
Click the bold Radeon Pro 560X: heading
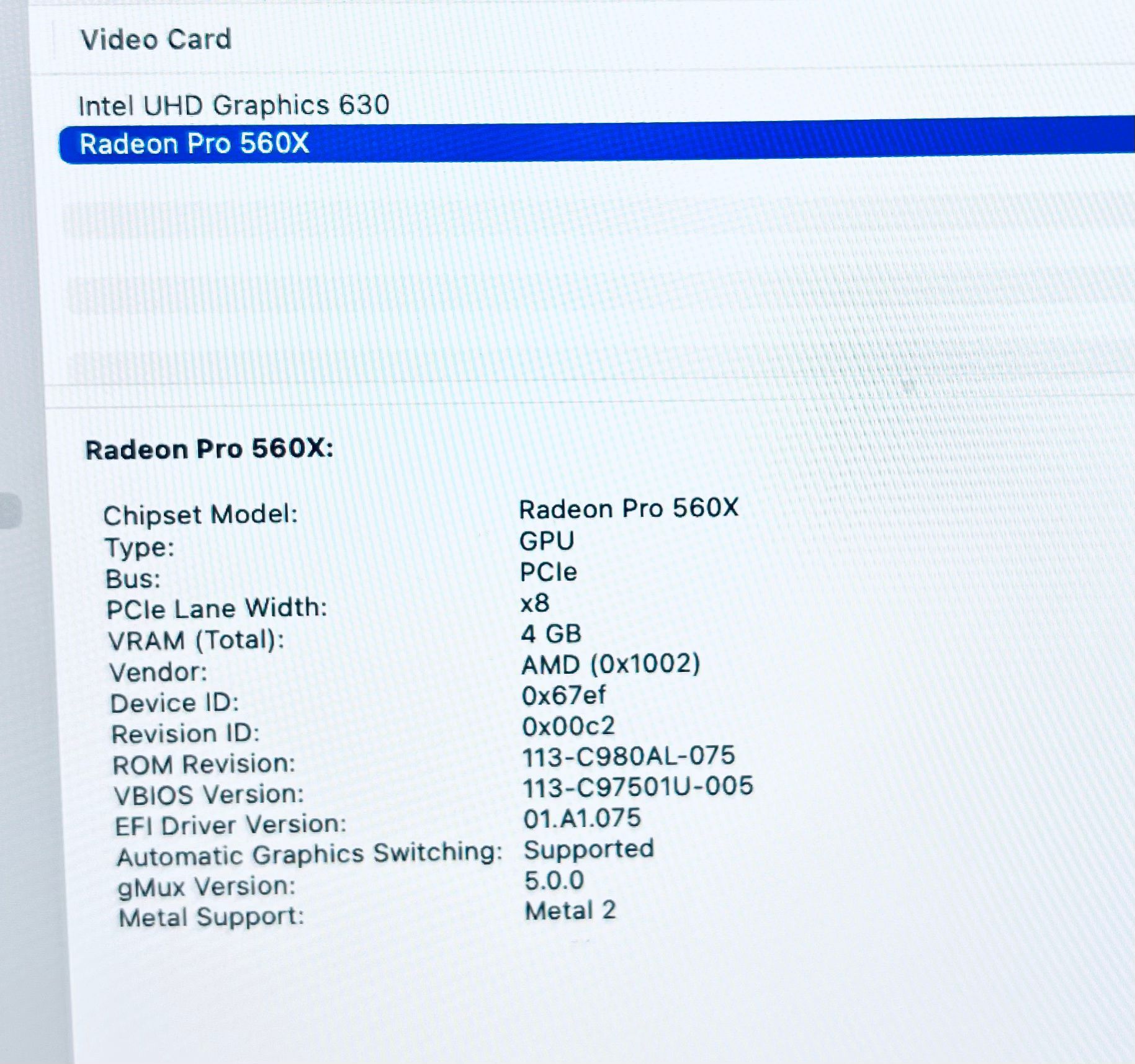(x=209, y=449)
